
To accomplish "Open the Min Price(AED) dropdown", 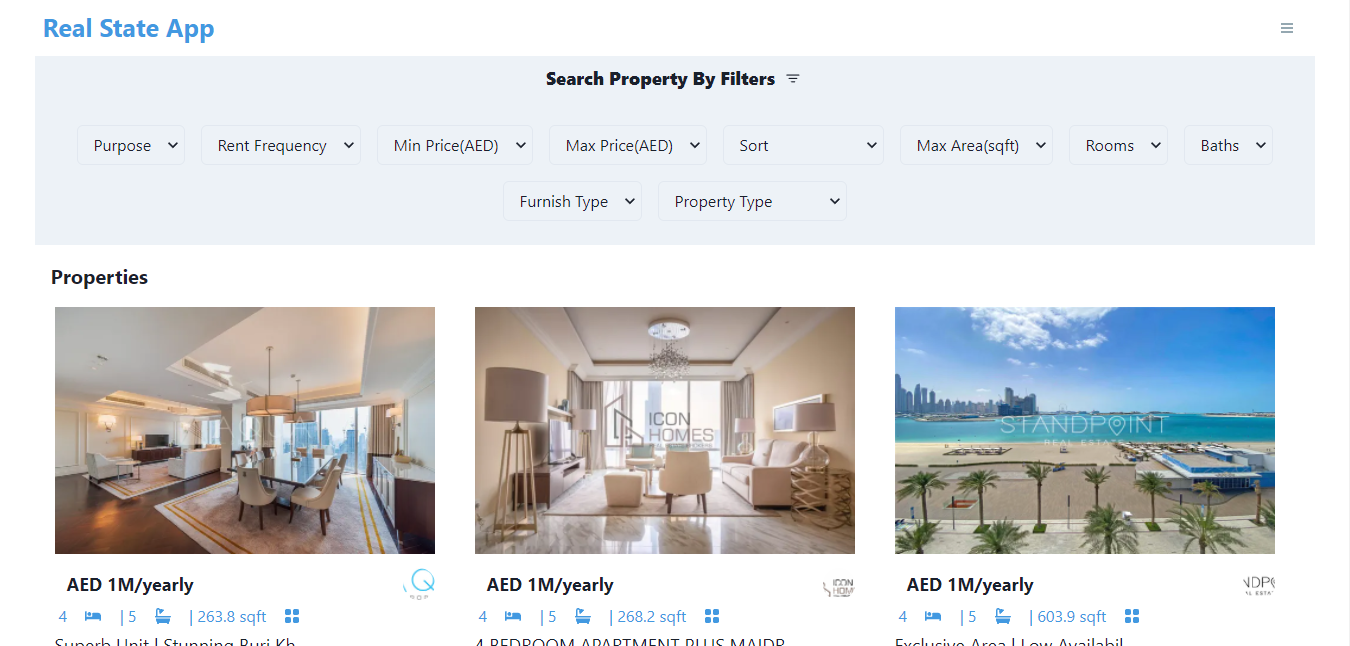I will click(455, 145).
